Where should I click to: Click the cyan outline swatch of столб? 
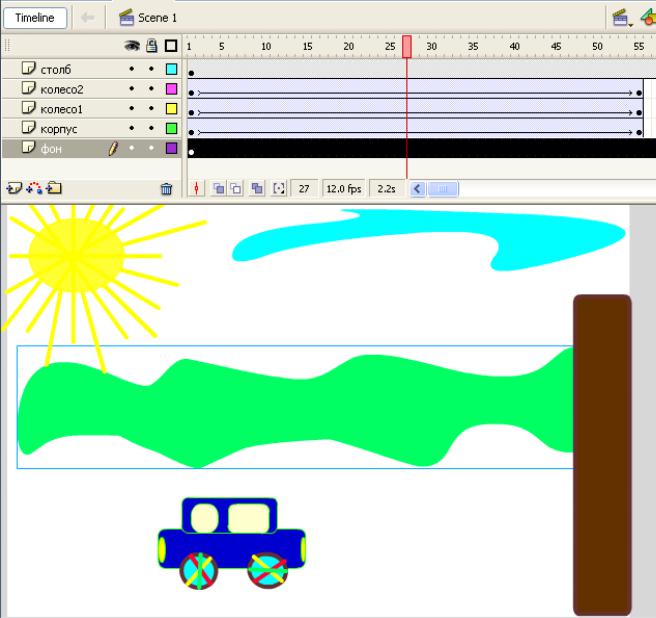point(172,69)
